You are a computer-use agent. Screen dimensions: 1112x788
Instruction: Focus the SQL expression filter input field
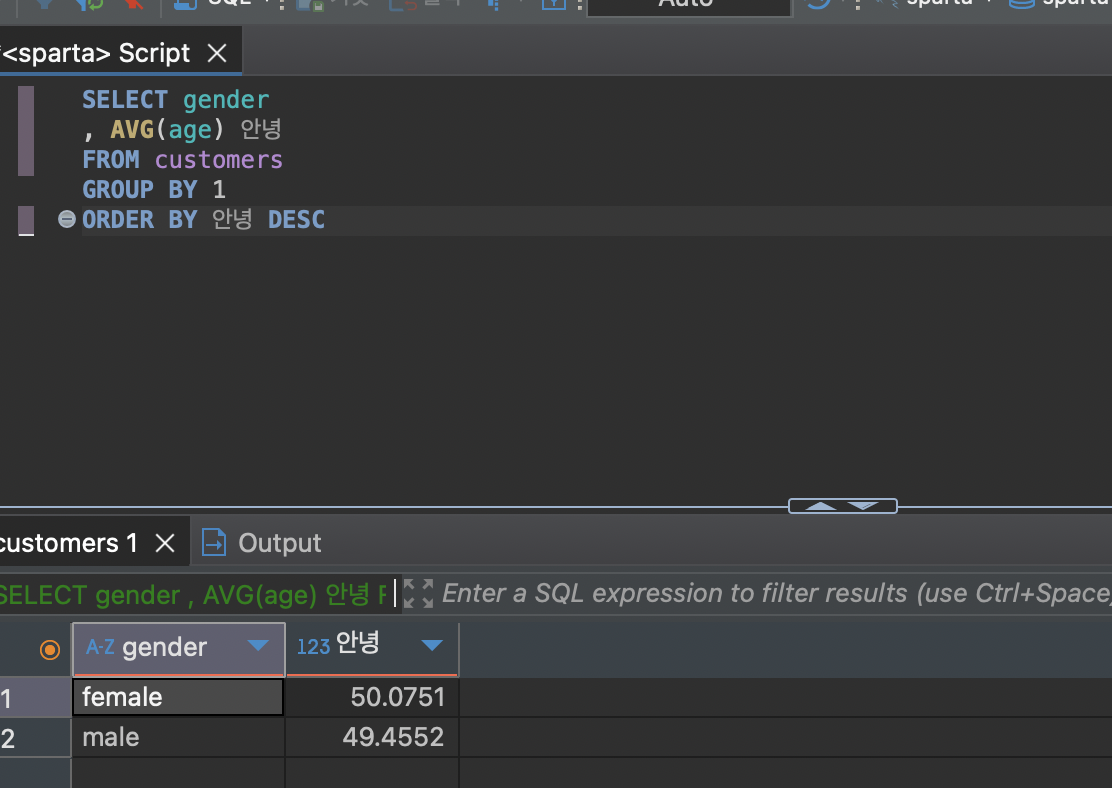(777, 593)
